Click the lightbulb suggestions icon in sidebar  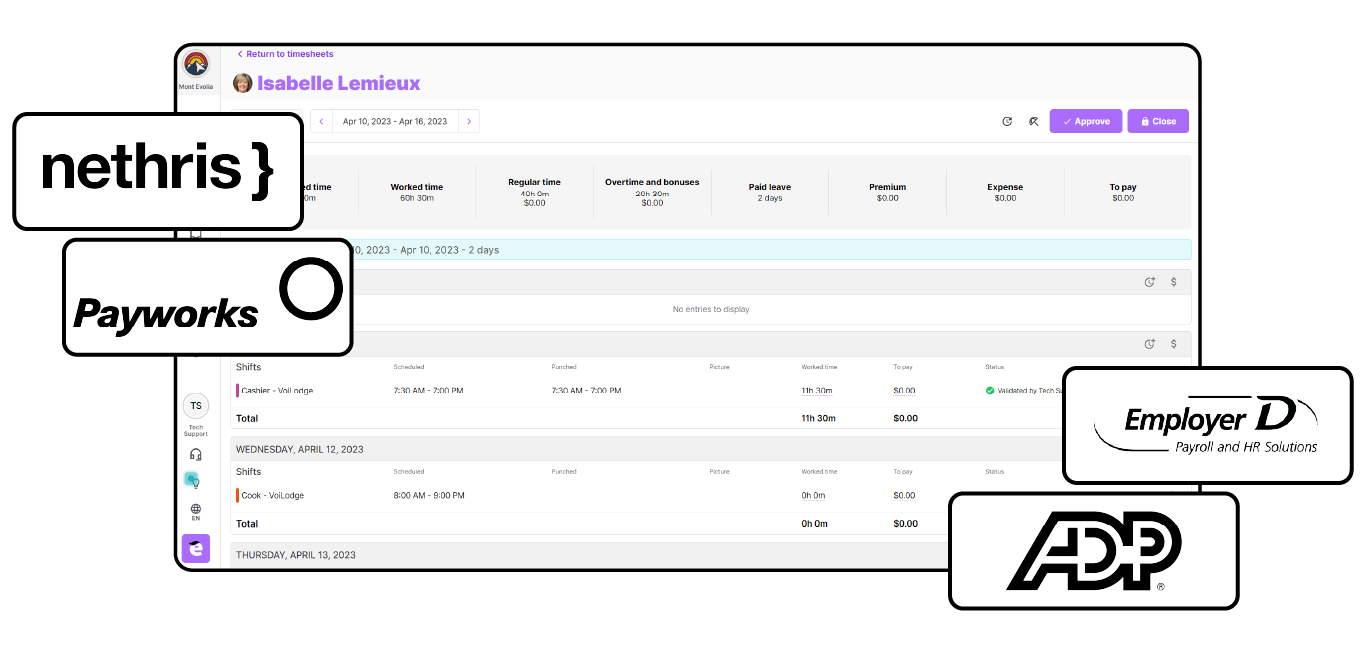tap(192, 480)
